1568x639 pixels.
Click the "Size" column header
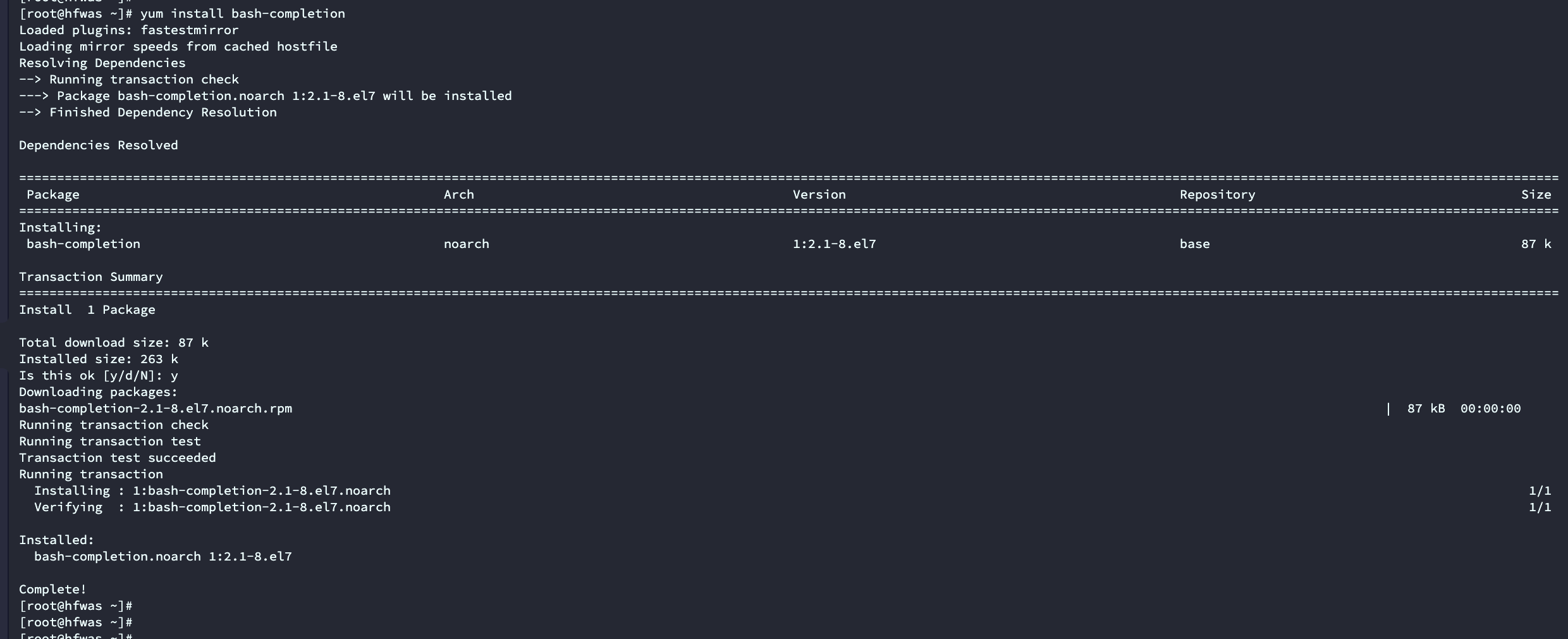coord(1536,194)
